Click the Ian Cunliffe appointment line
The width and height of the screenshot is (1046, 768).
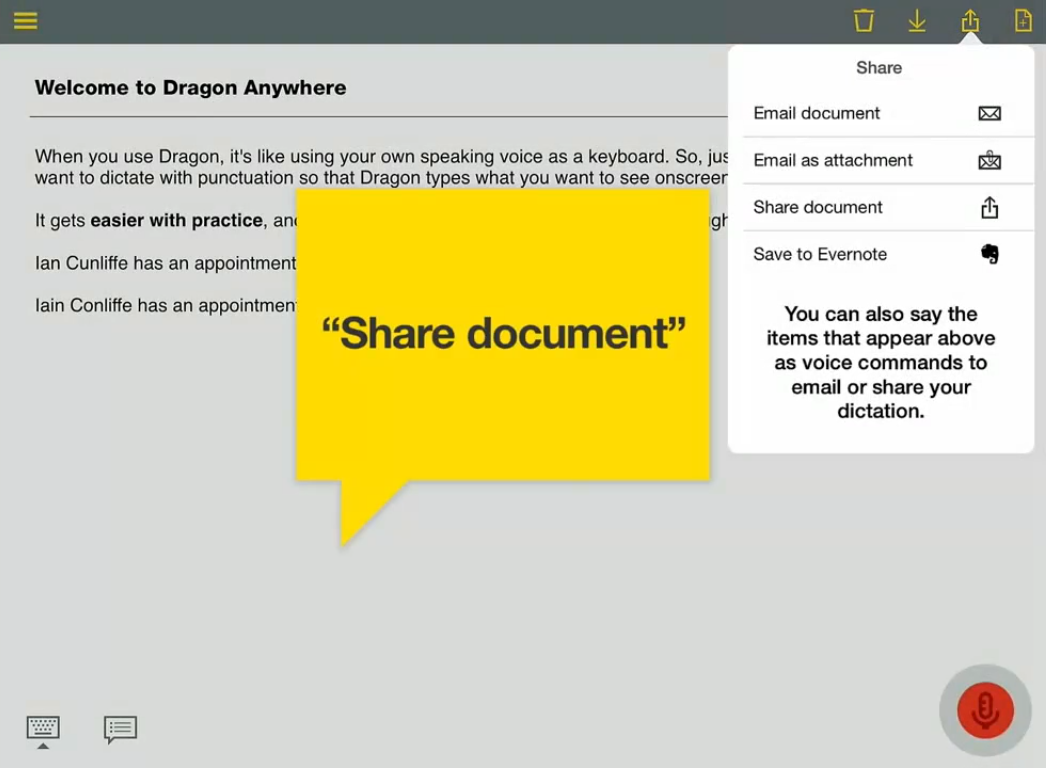165,263
